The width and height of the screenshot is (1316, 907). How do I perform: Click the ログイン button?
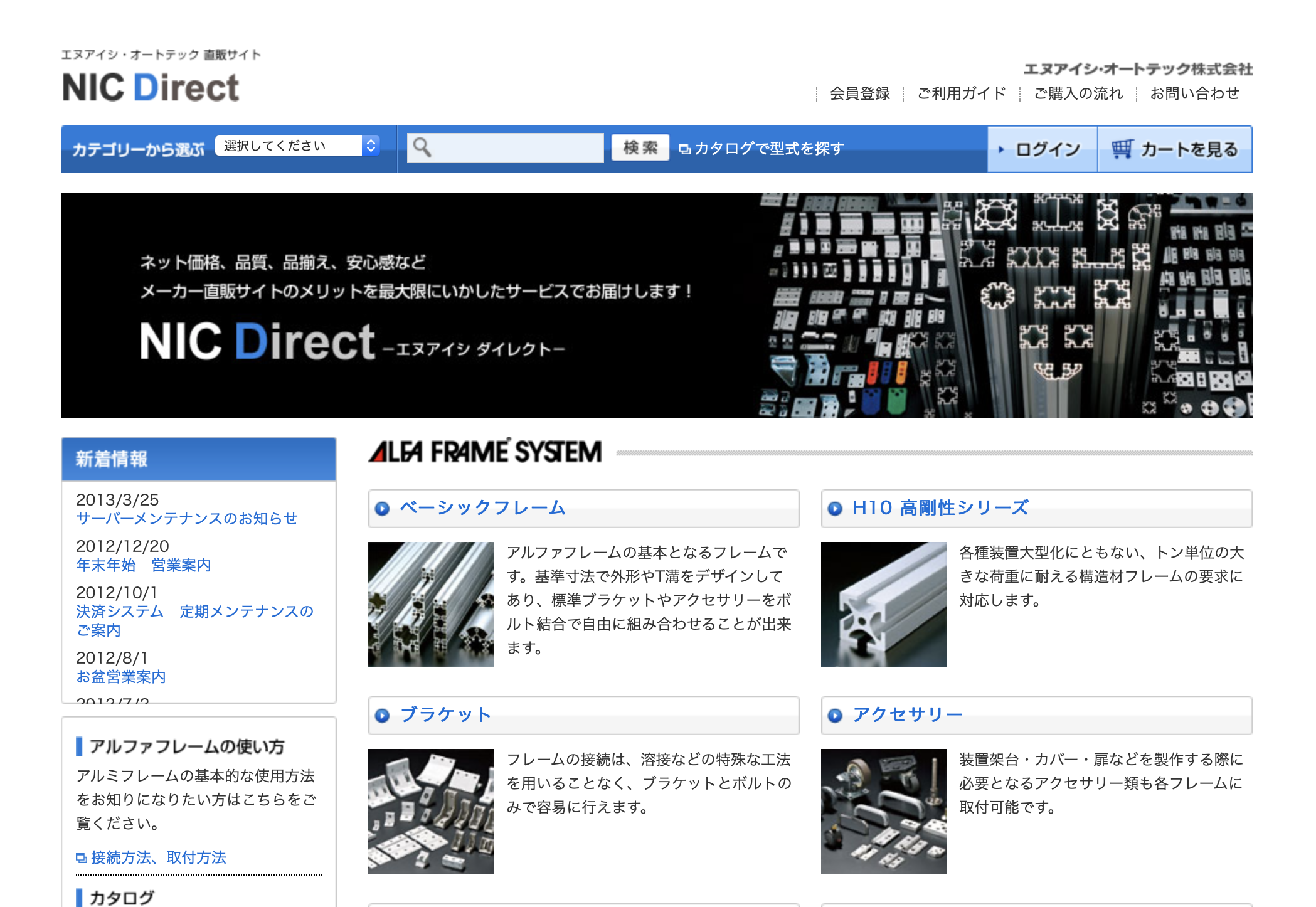[1043, 149]
